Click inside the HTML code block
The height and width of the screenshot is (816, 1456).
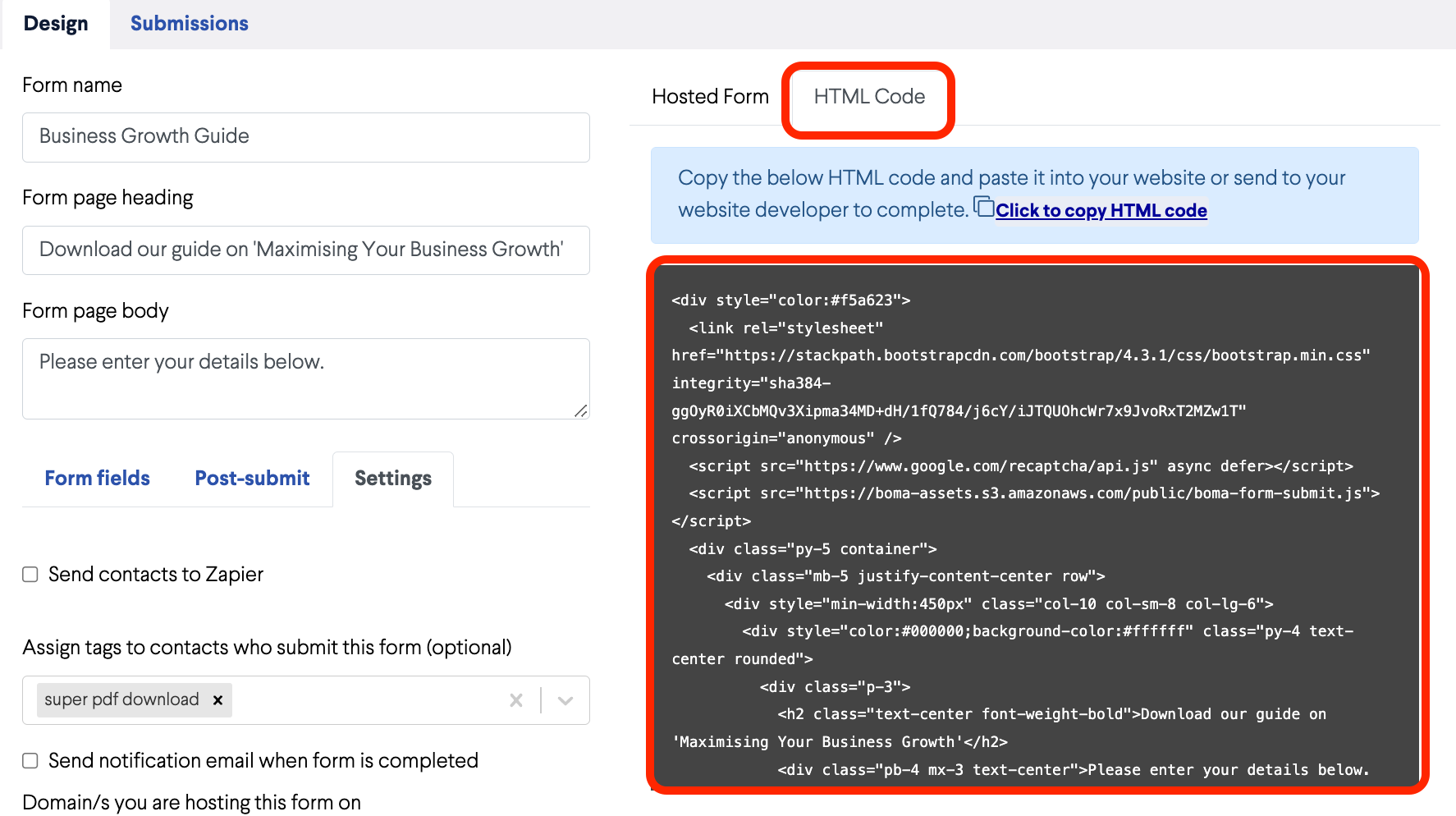coord(1037,526)
